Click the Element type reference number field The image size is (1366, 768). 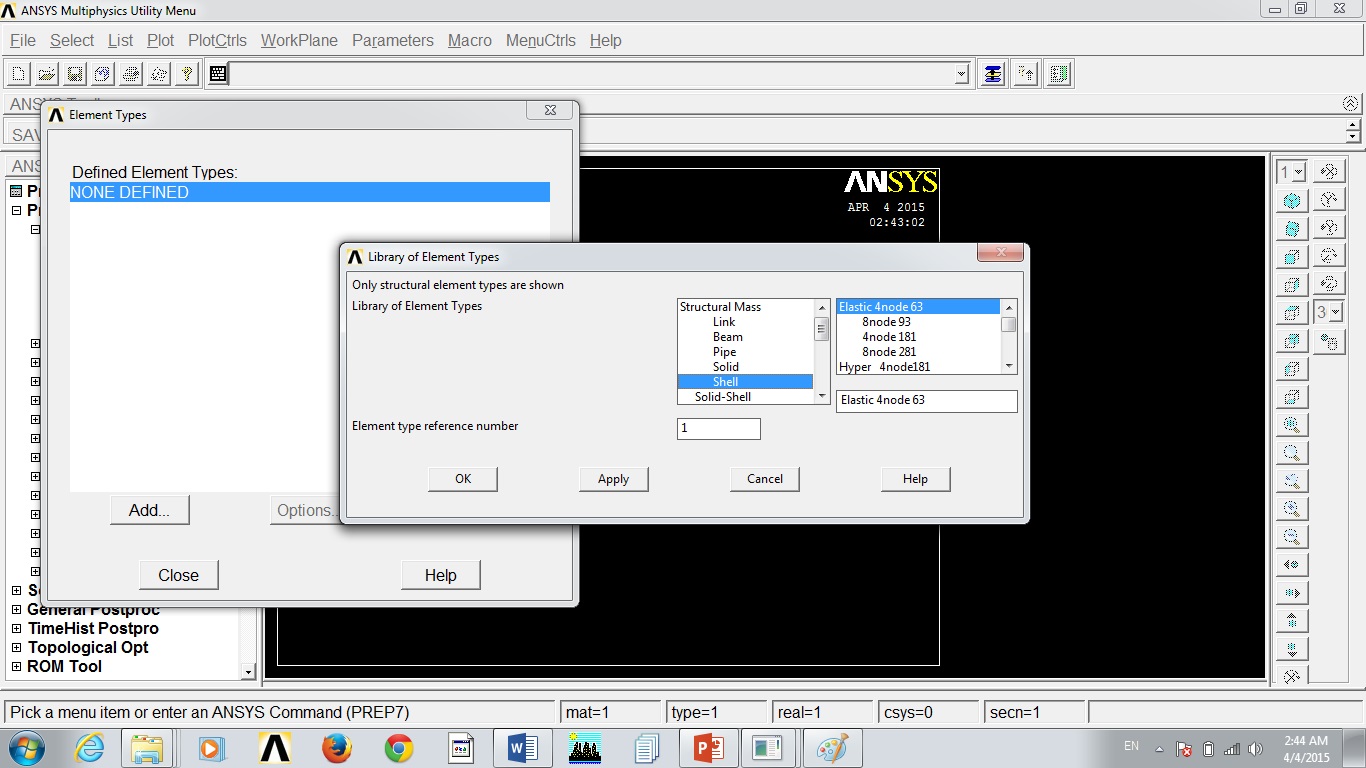[x=719, y=428]
